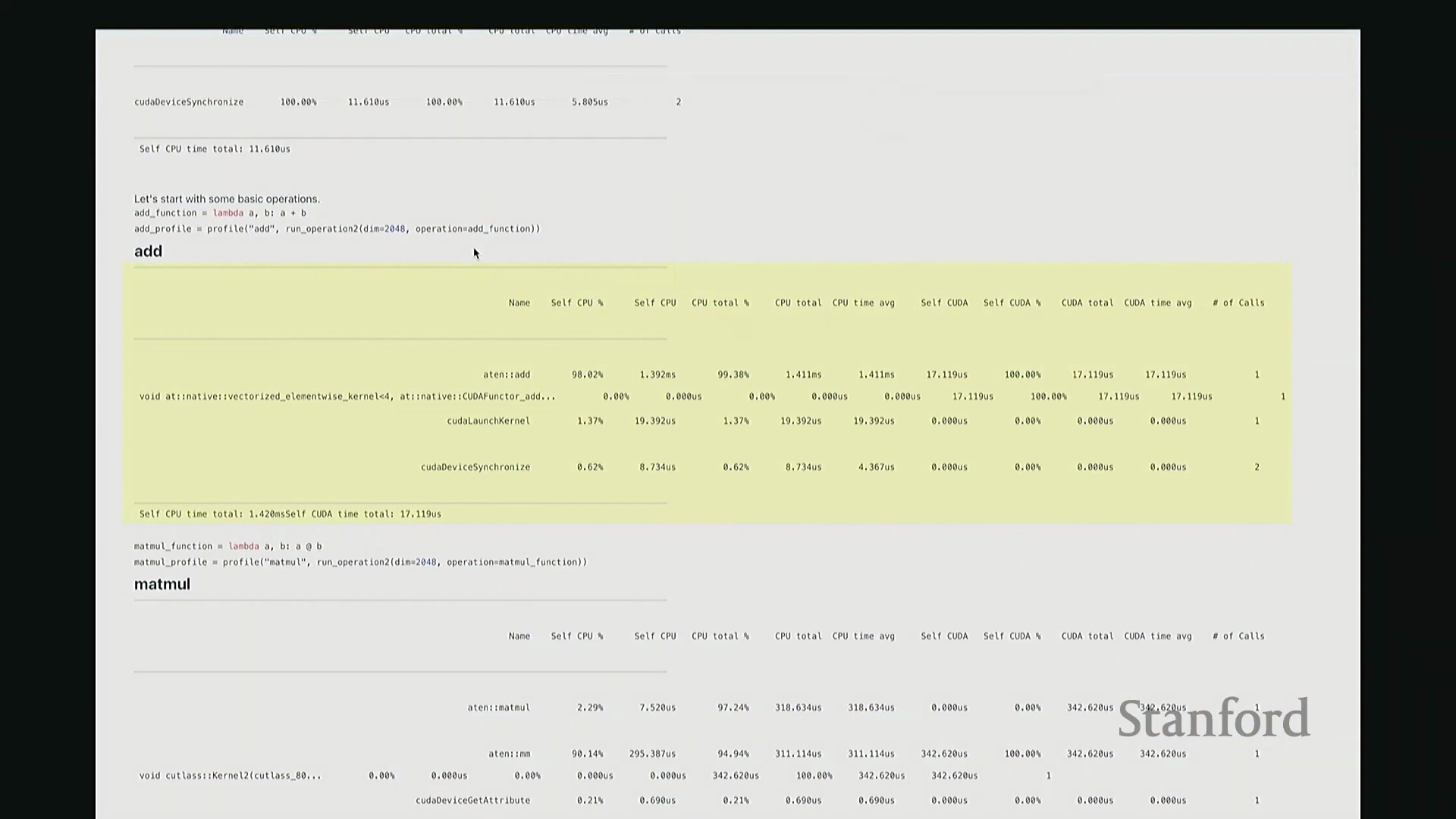Click the aten::mm row name

coord(509,754)
